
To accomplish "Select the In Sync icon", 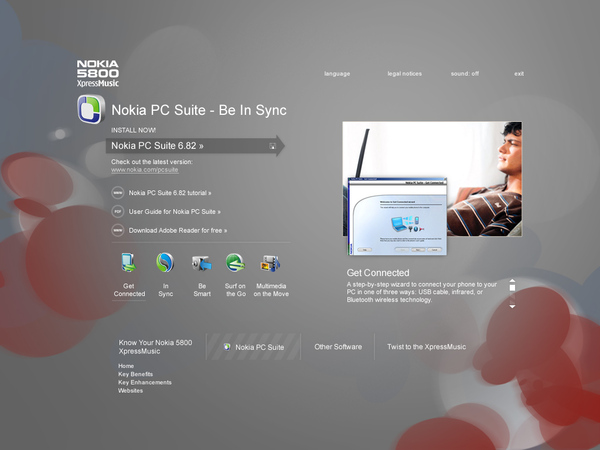I will pos(165,262).
